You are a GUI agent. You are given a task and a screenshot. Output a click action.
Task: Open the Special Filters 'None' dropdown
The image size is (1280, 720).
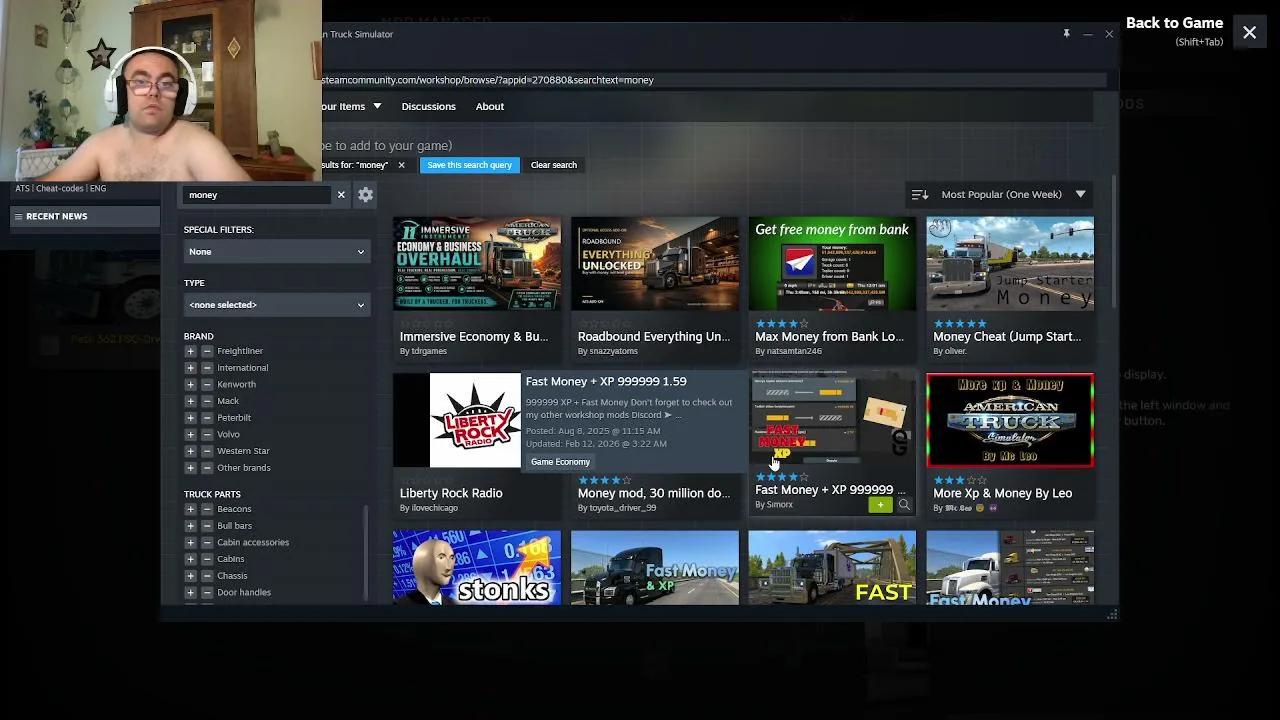(277, 252)
